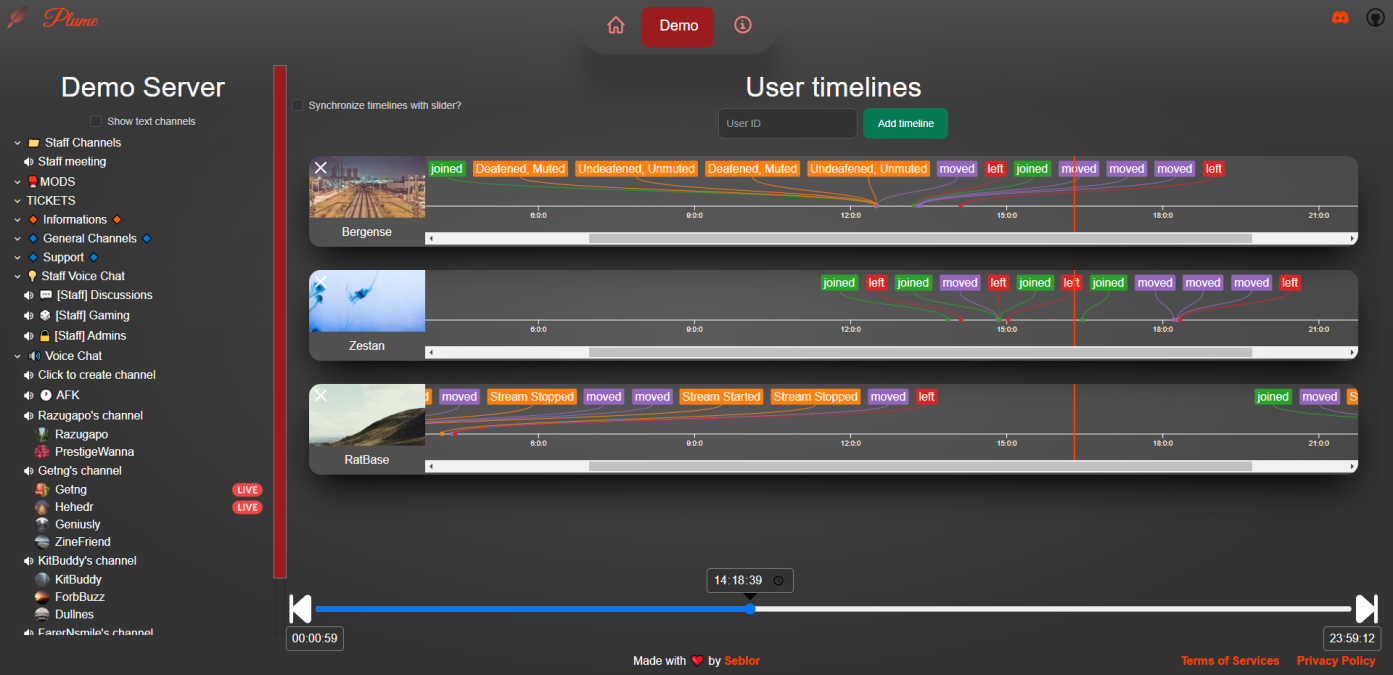Viewport: 1393px width, 675px height.
Task: Jump to timeline end with skip-forward icon
Action: (x=1366, y=609)
